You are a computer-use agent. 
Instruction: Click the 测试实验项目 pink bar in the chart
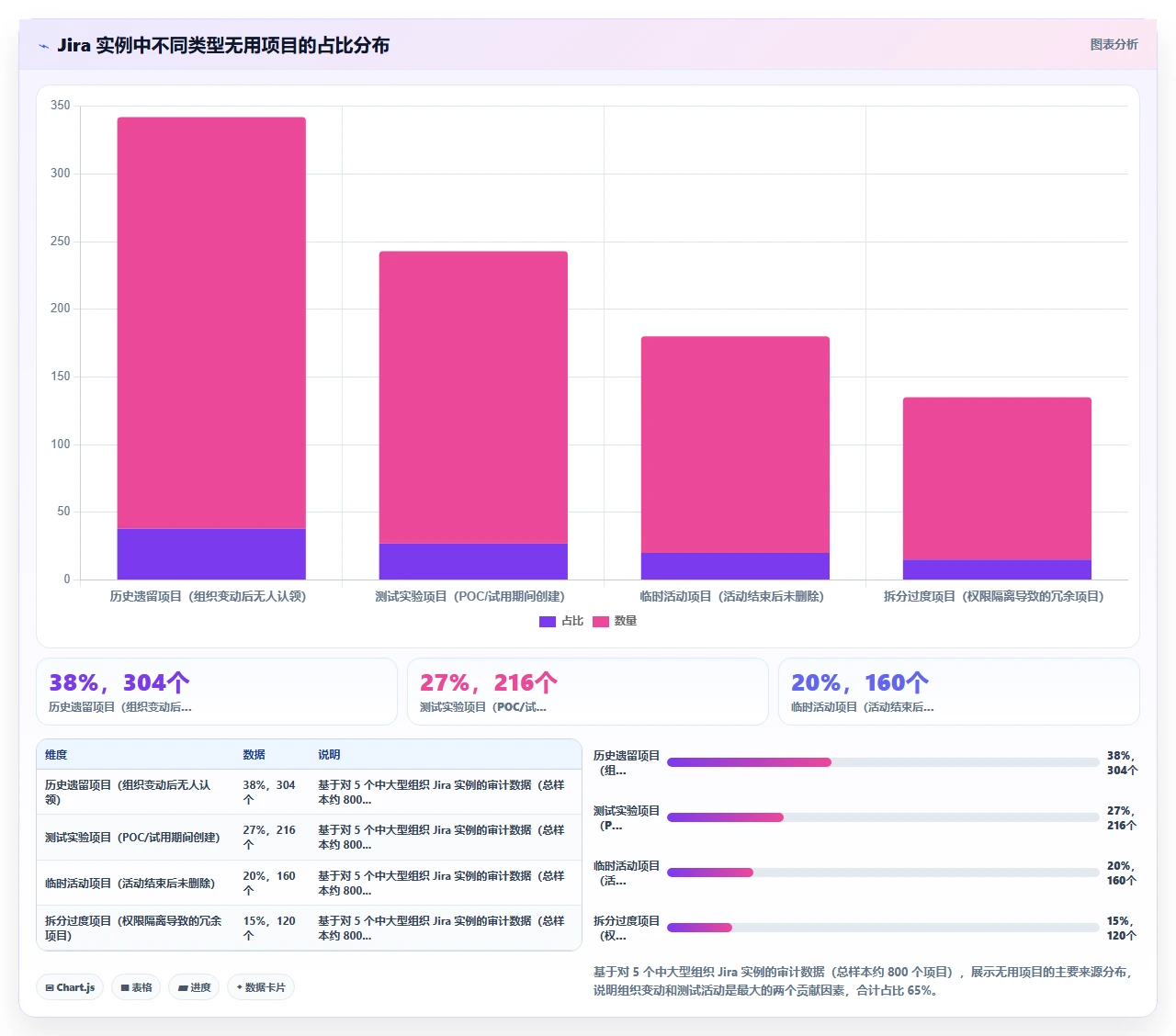[x=473, y=397]
